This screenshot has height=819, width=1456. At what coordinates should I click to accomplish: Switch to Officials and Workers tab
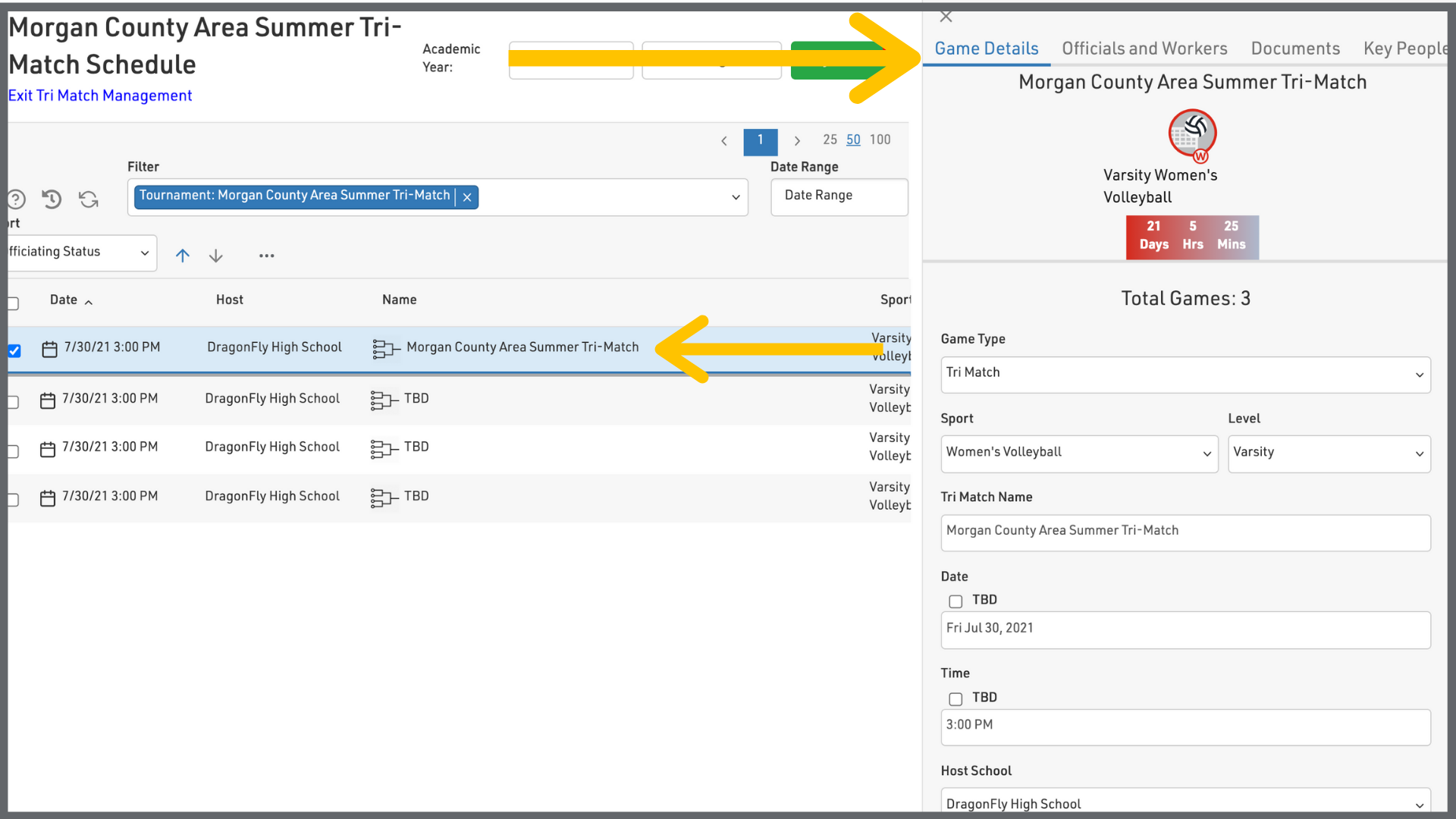coord(1144,49)
